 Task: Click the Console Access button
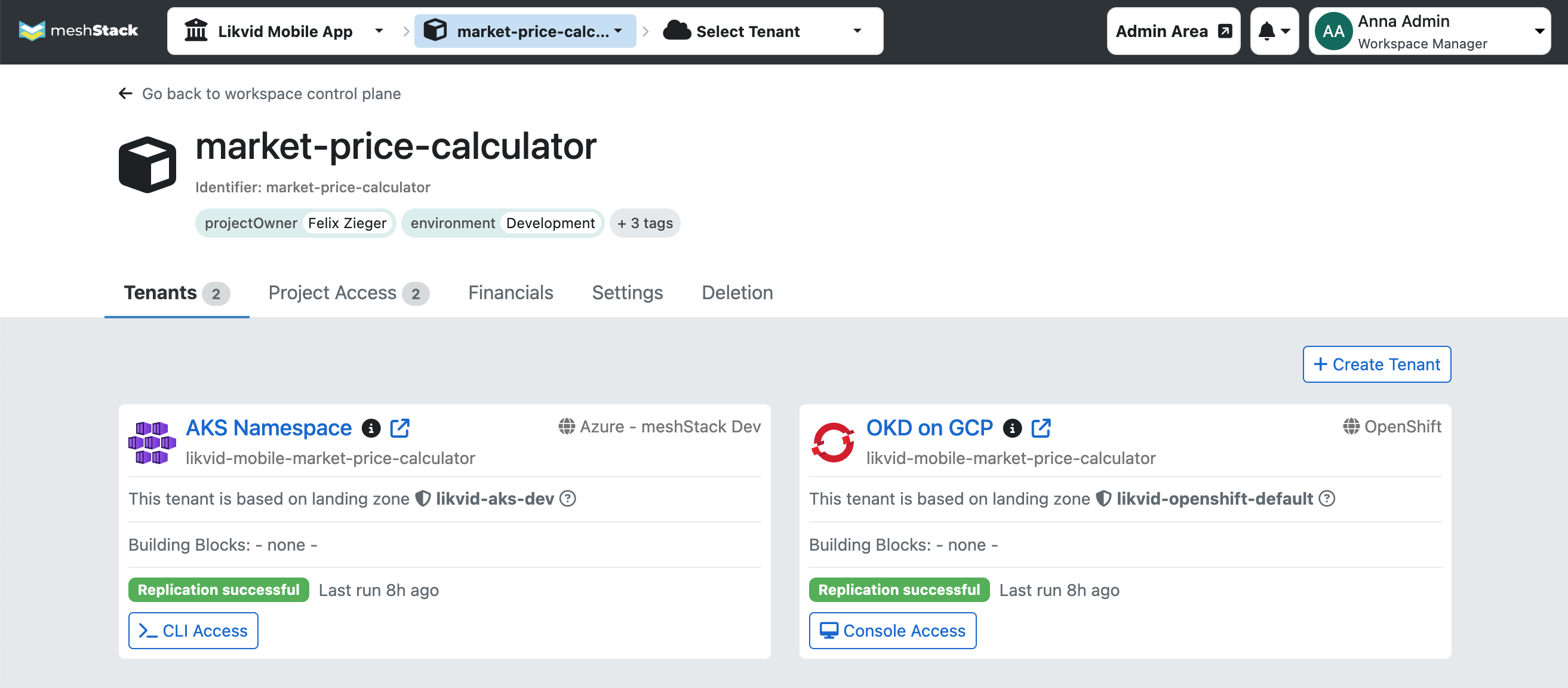click(x=892, y=630)
